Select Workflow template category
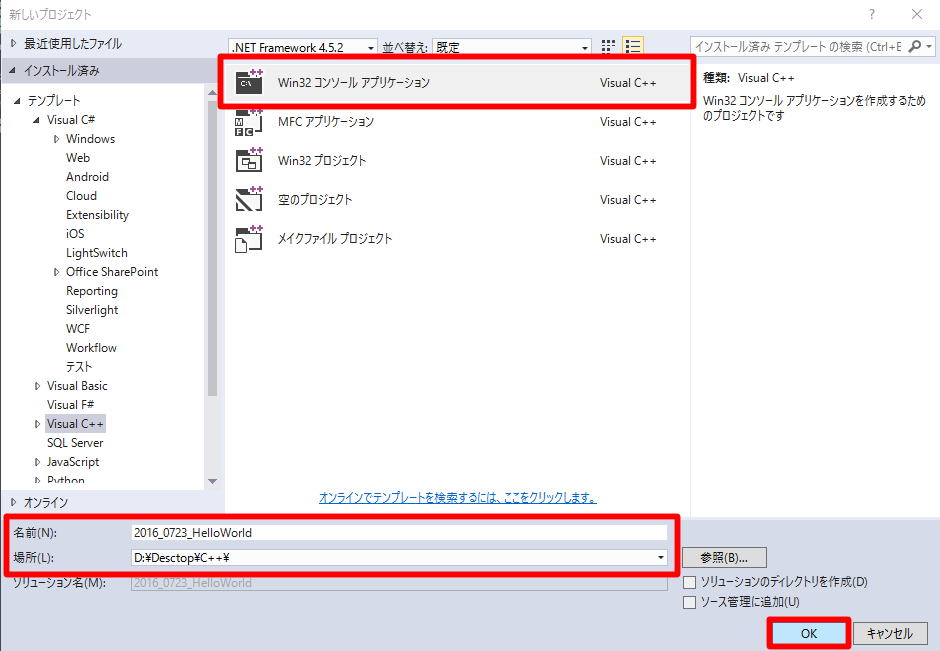This screenshot has height=651, width=940. (91, 348)
